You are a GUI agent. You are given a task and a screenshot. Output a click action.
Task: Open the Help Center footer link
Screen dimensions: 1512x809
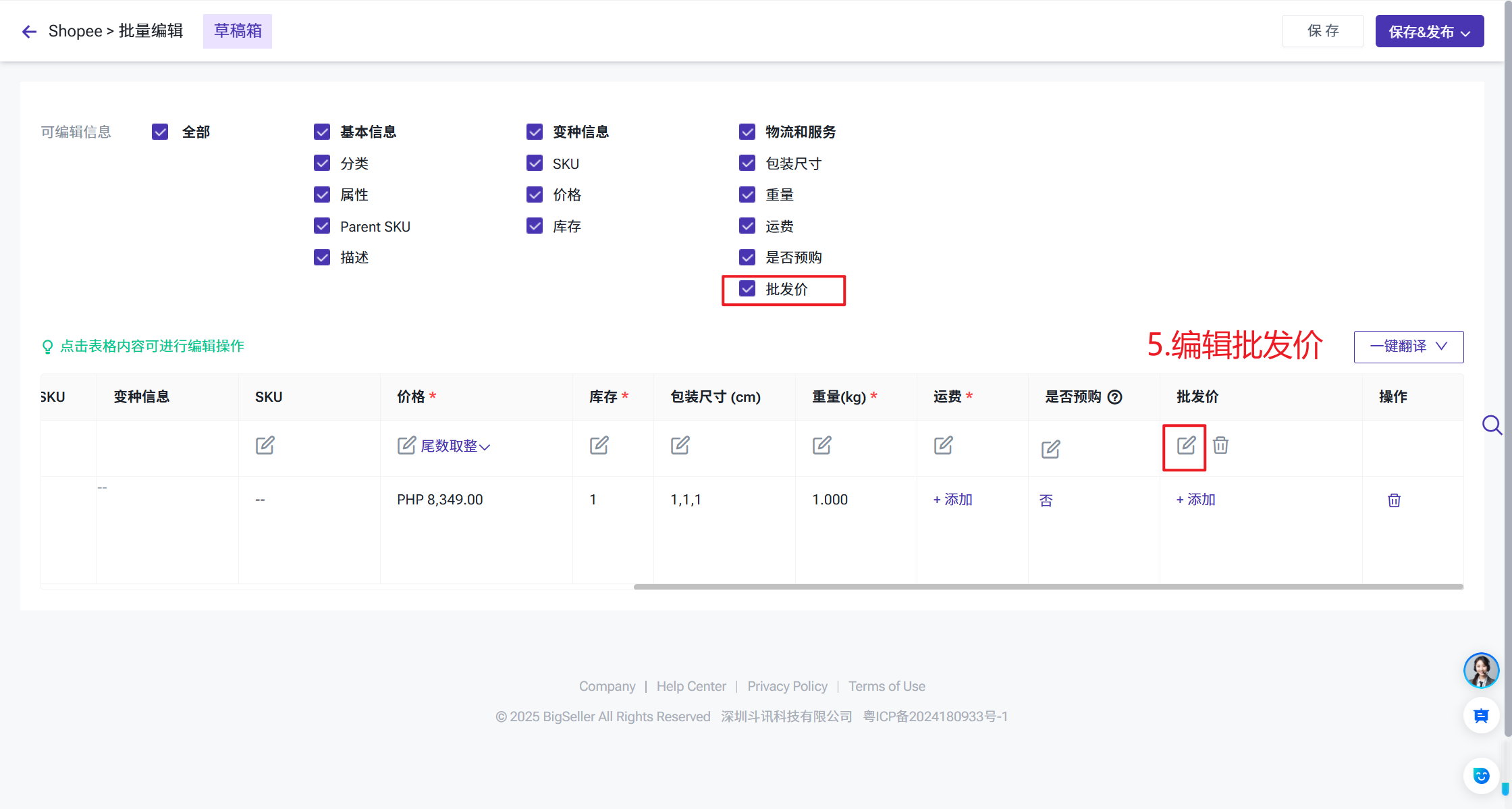tap(691, 686)
